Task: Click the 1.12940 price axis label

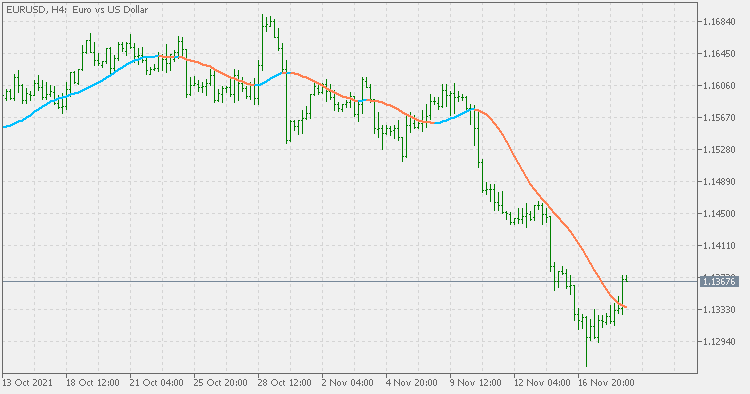Action: (x=719, y=342)
